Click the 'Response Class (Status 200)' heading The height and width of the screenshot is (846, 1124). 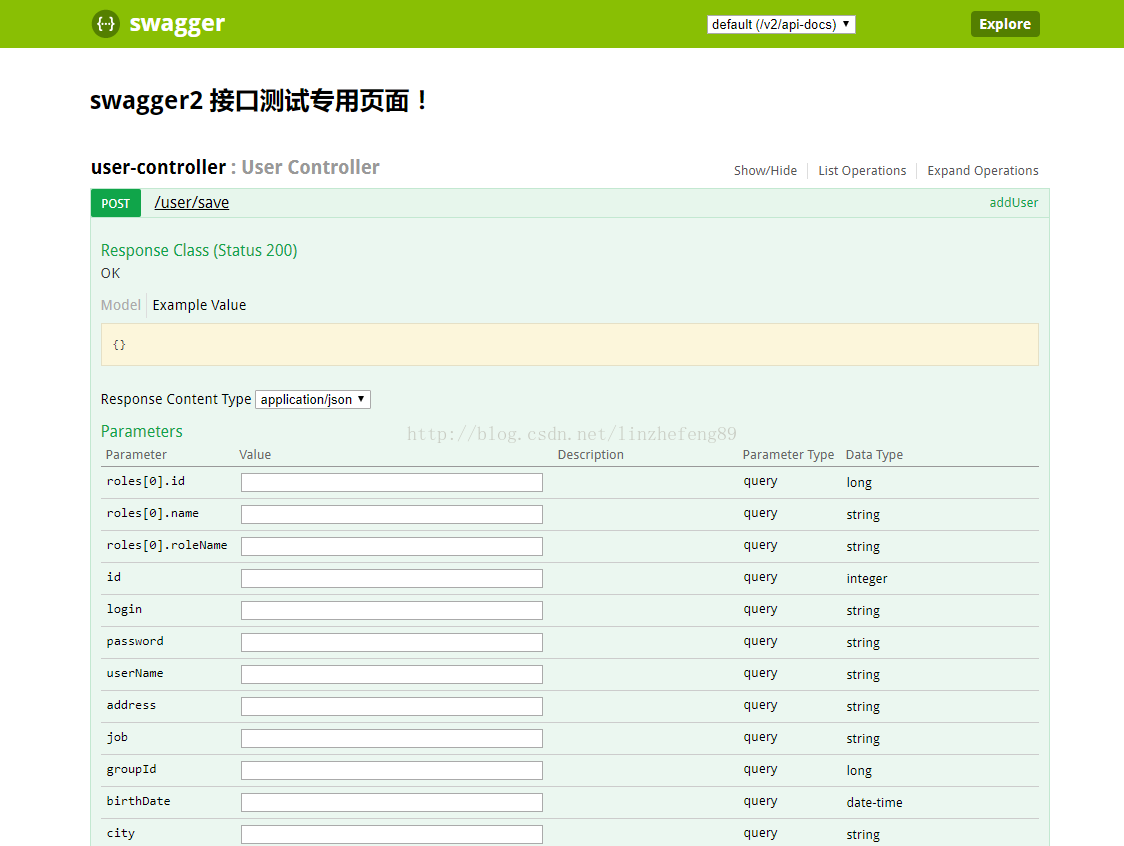pos(199,250)
